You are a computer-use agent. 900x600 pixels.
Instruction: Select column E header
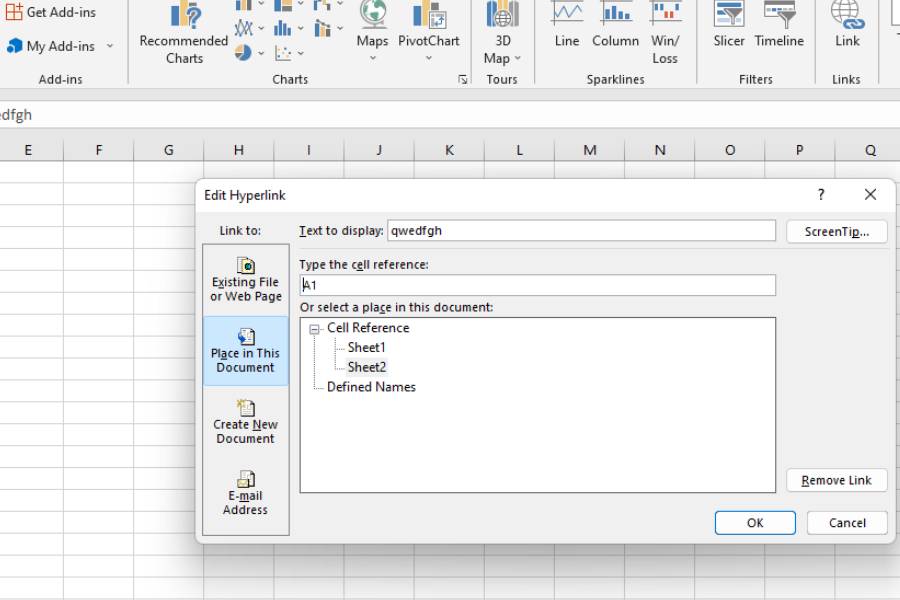(x=28, y=150)
